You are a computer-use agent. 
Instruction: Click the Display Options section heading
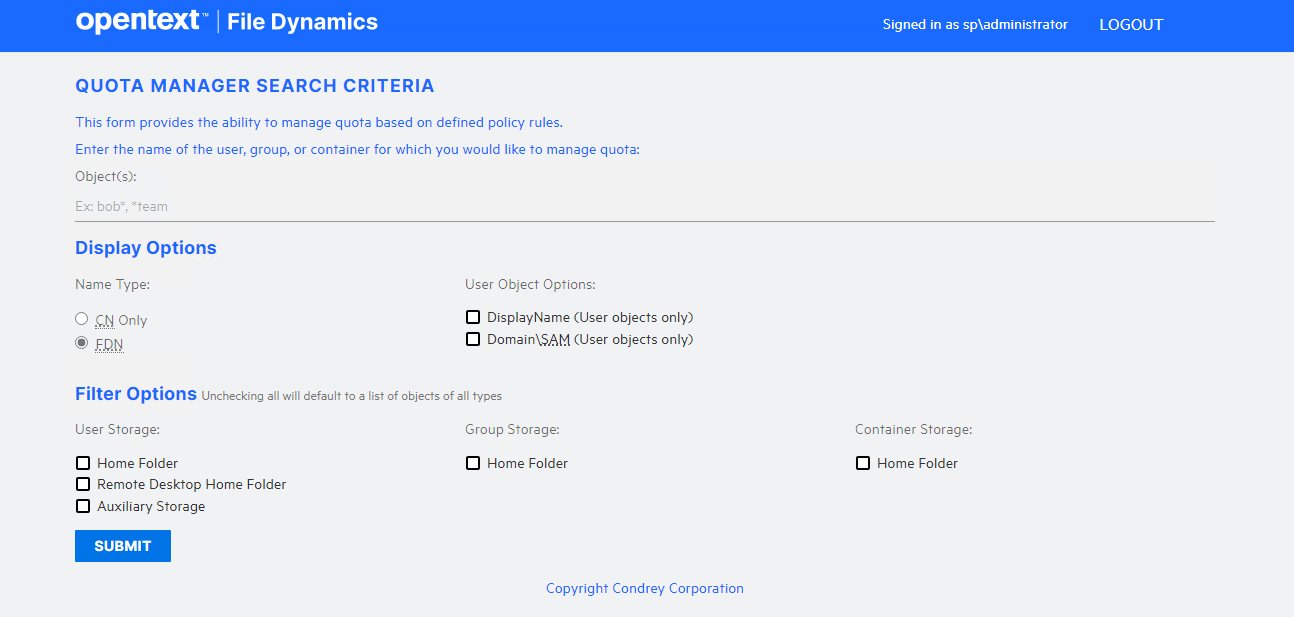tap(146, 248)
